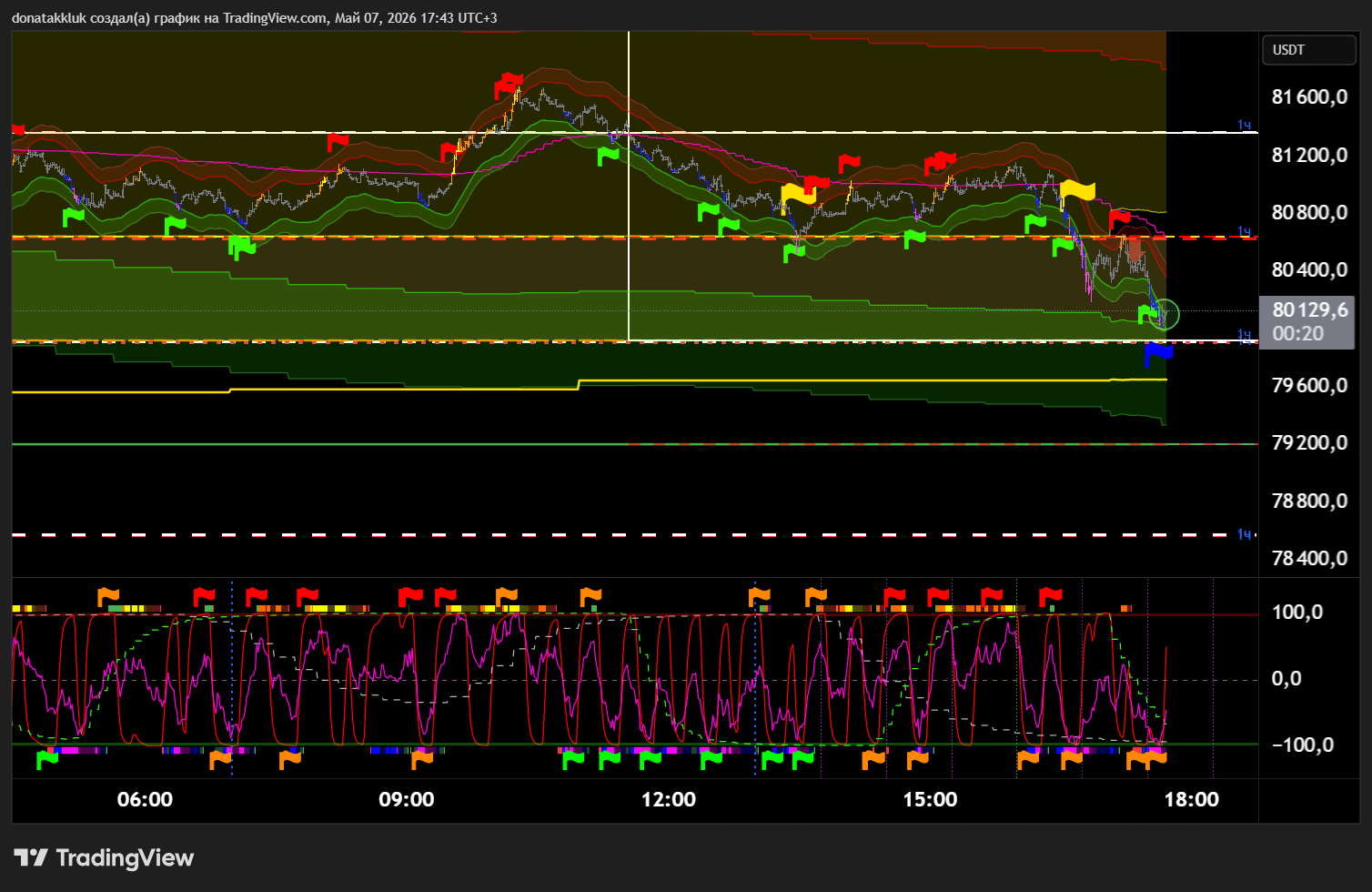Open the donatakkluk TradingView.com header link
This screenshot has width=1372, height=892.
point(254,17)
